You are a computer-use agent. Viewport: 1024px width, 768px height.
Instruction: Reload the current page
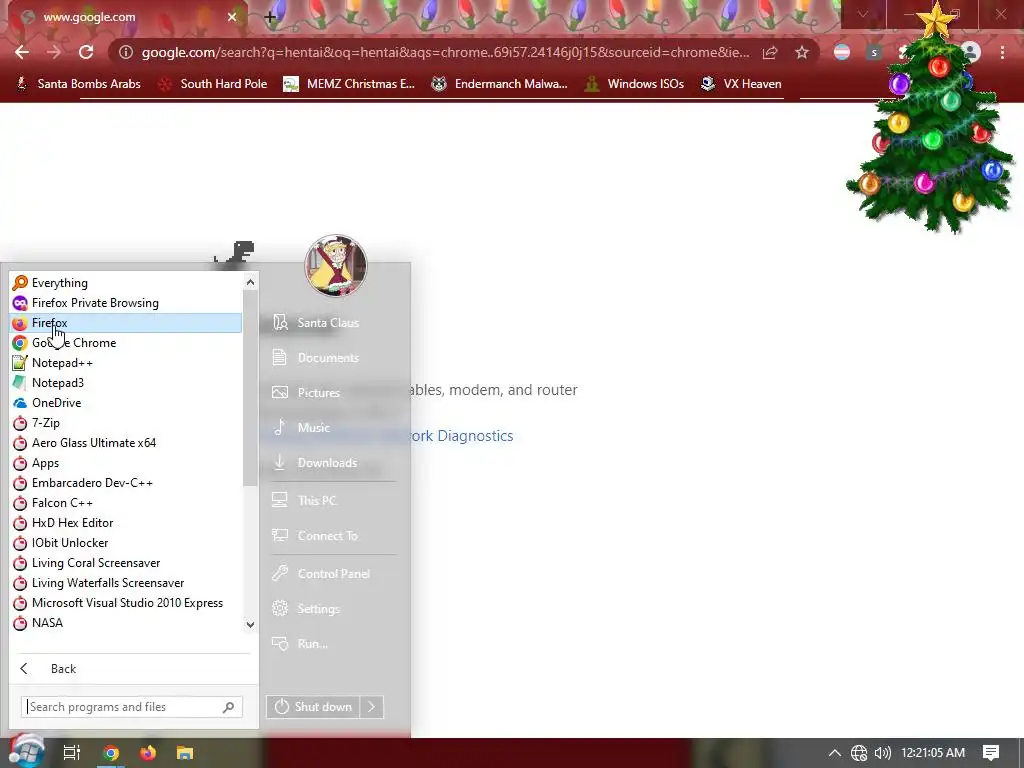(x=86, y=52)
